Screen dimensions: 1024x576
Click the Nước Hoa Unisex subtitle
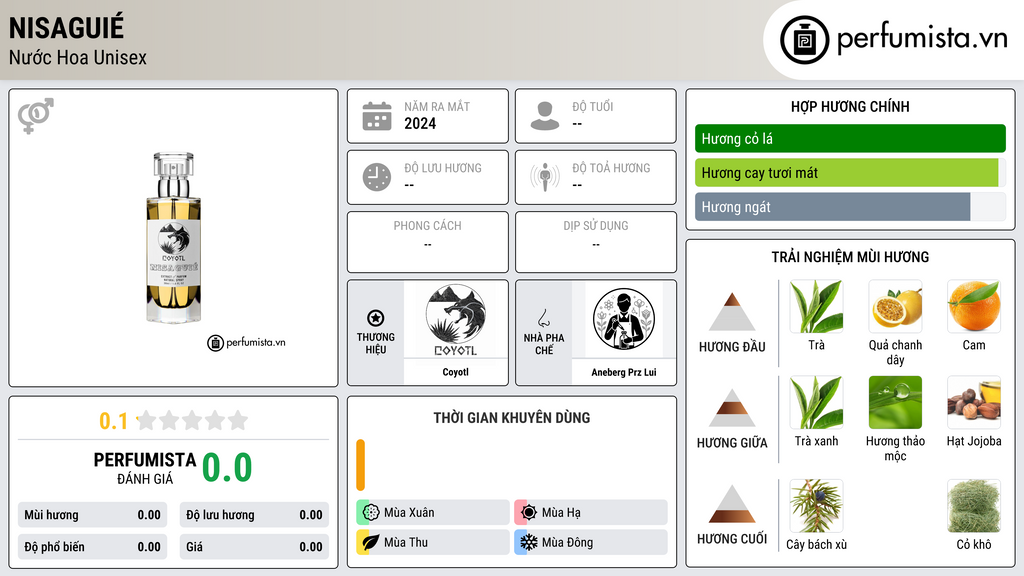pos(78,57)
